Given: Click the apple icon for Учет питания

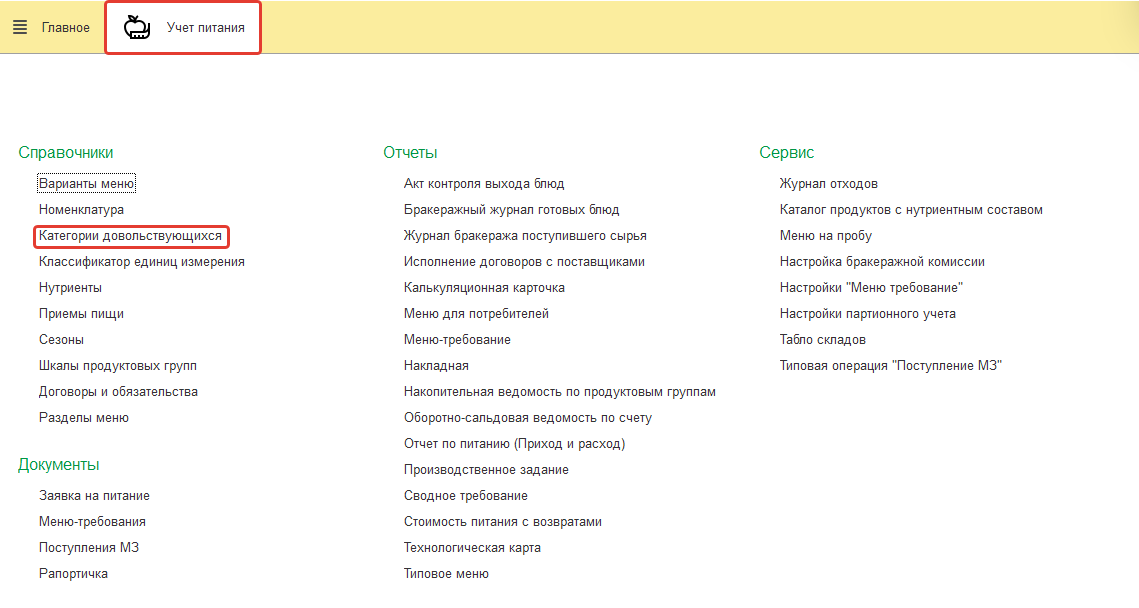Looking at the screenshot, I should coord(137,27).
